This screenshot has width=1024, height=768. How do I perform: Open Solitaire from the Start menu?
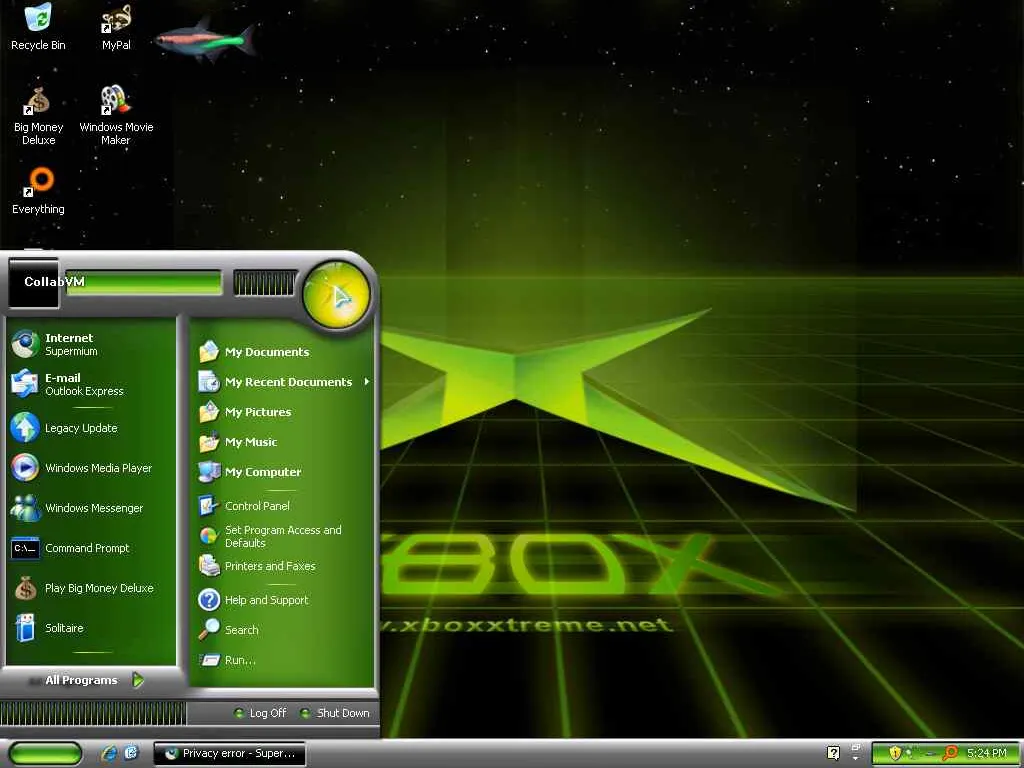(x=91, y=628)
